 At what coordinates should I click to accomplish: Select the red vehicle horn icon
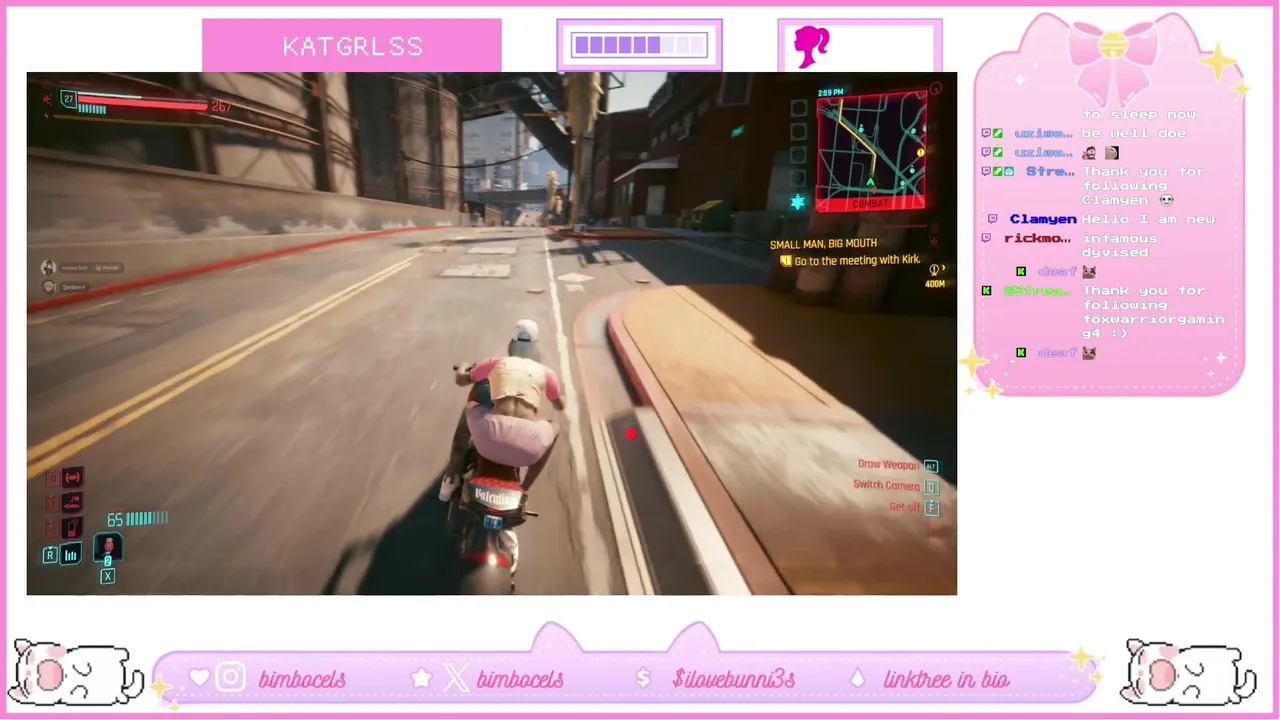click(x=72, y=478)
